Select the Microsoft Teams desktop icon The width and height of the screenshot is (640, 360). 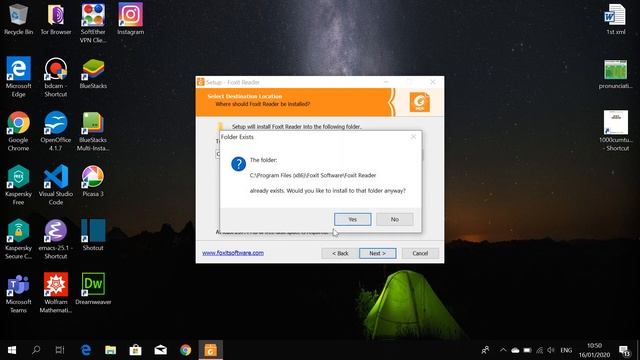click(18, 293)
